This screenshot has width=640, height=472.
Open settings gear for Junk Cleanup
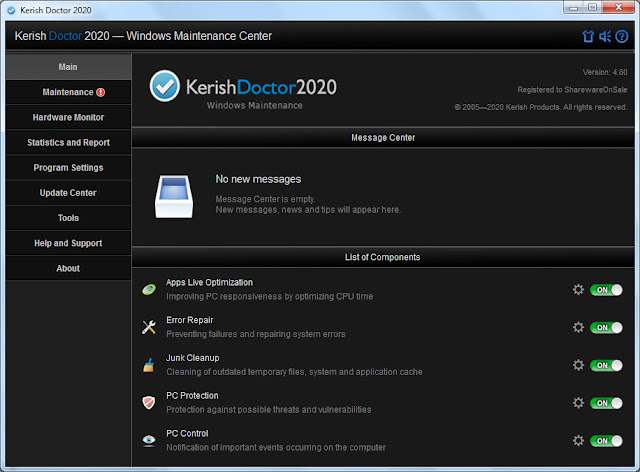578,365
